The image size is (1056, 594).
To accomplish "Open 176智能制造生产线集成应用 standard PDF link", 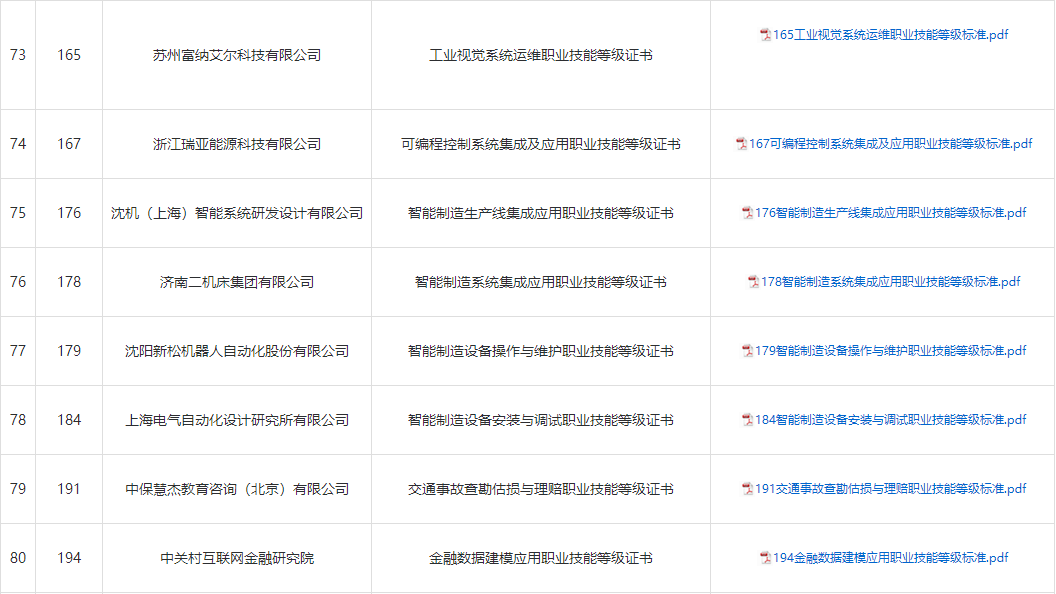I will [890, 213].
